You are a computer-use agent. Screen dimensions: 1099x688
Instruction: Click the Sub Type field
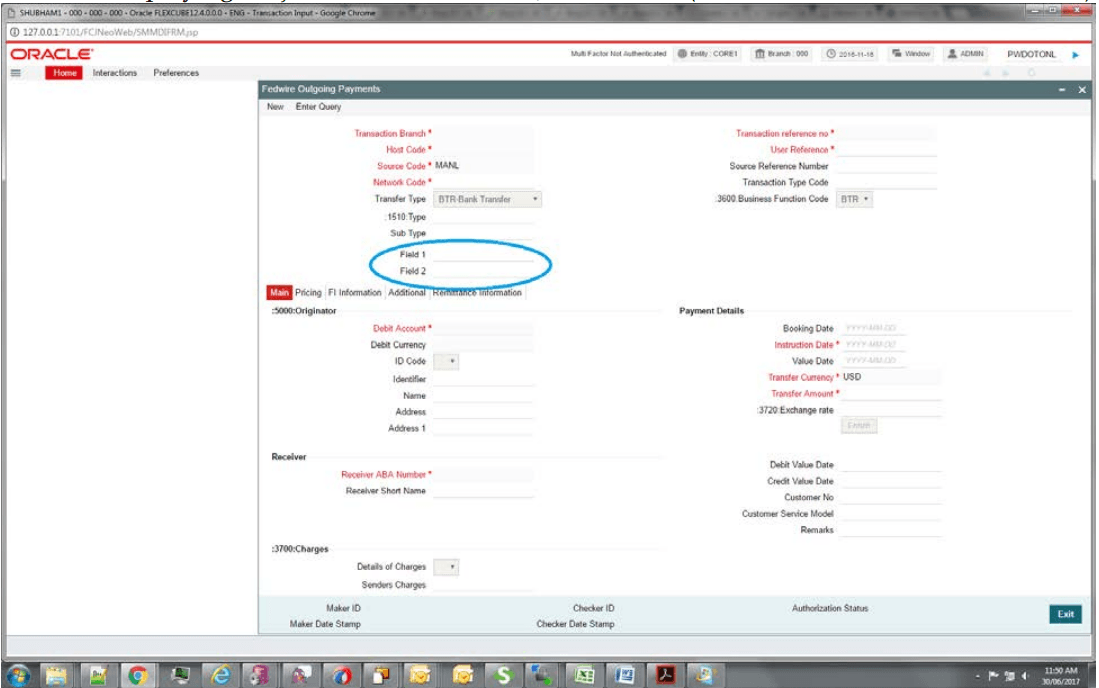pyautogui.click(x=483, y=233)
